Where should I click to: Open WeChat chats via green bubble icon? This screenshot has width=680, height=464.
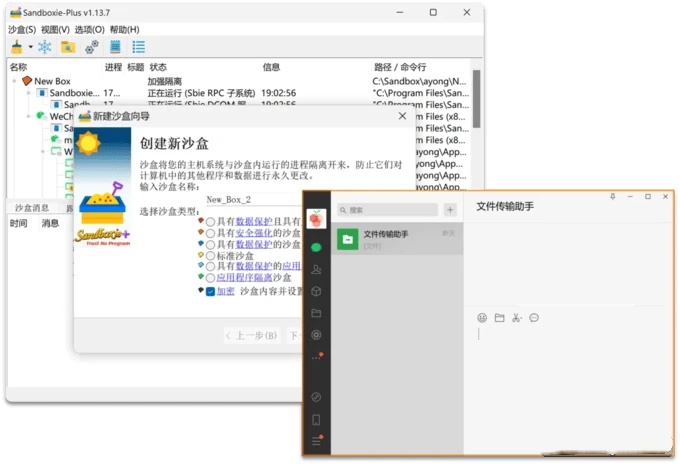point(316,247)
